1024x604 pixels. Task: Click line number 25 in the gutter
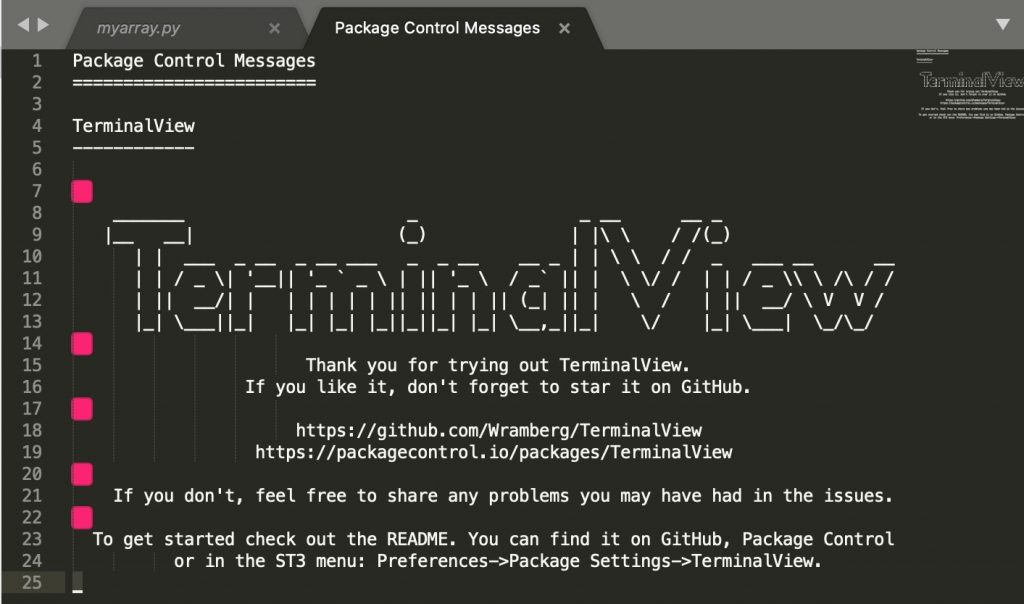click(x=32, y=582)
